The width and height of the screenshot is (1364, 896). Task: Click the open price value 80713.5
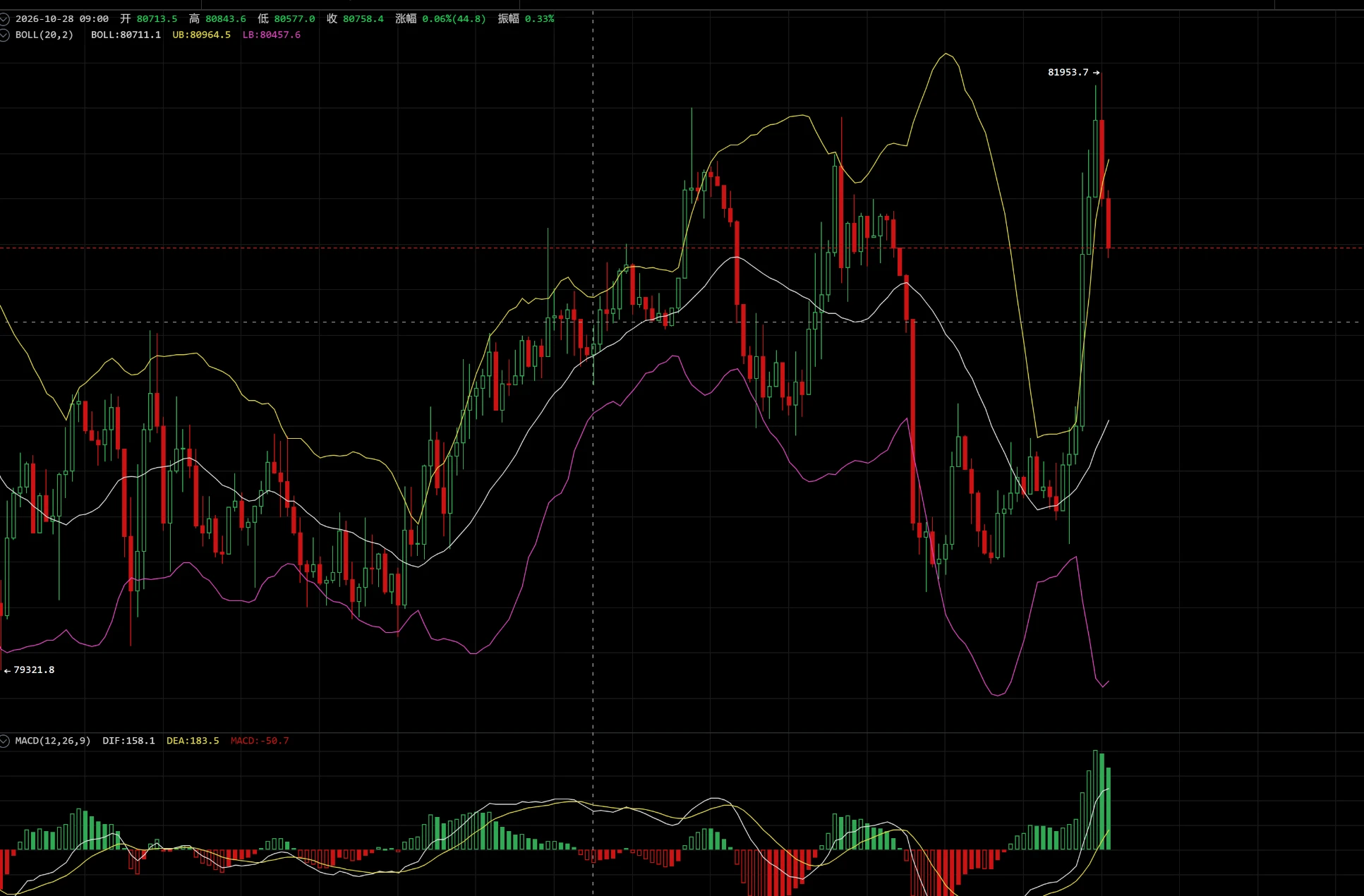pos(157,19)
